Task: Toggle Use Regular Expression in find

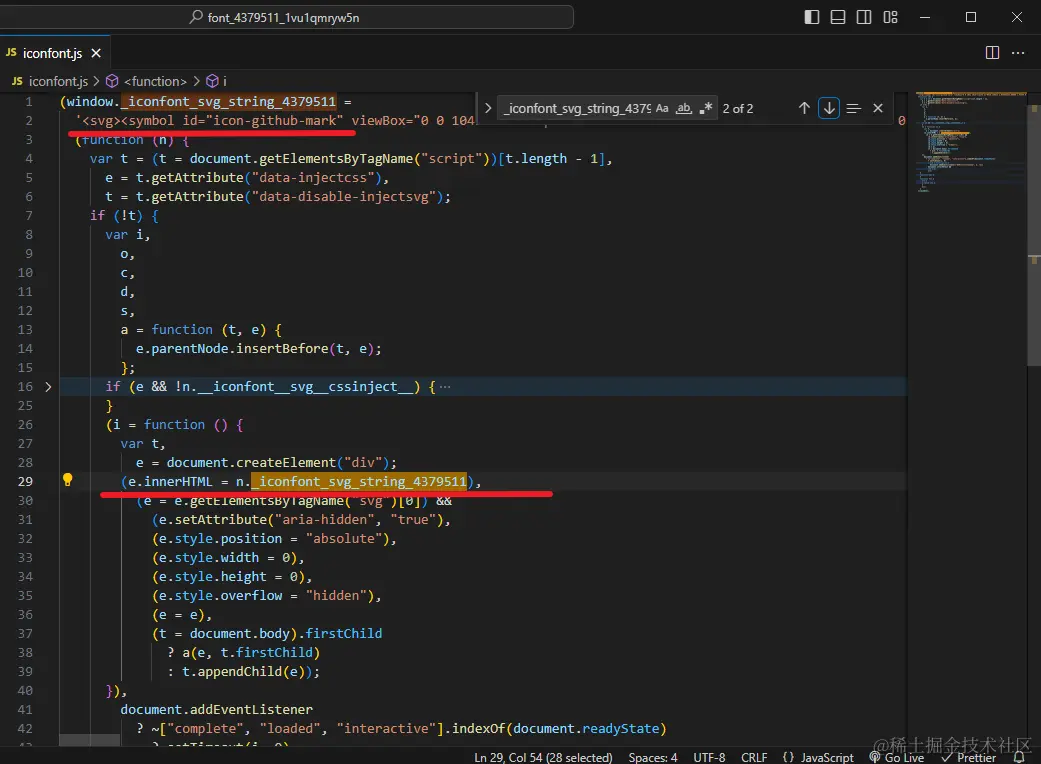Action: [x=706, y=108]
